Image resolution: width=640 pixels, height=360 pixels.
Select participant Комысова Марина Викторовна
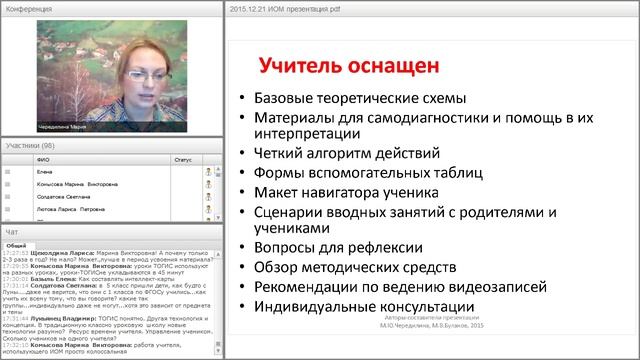(77, 184)
